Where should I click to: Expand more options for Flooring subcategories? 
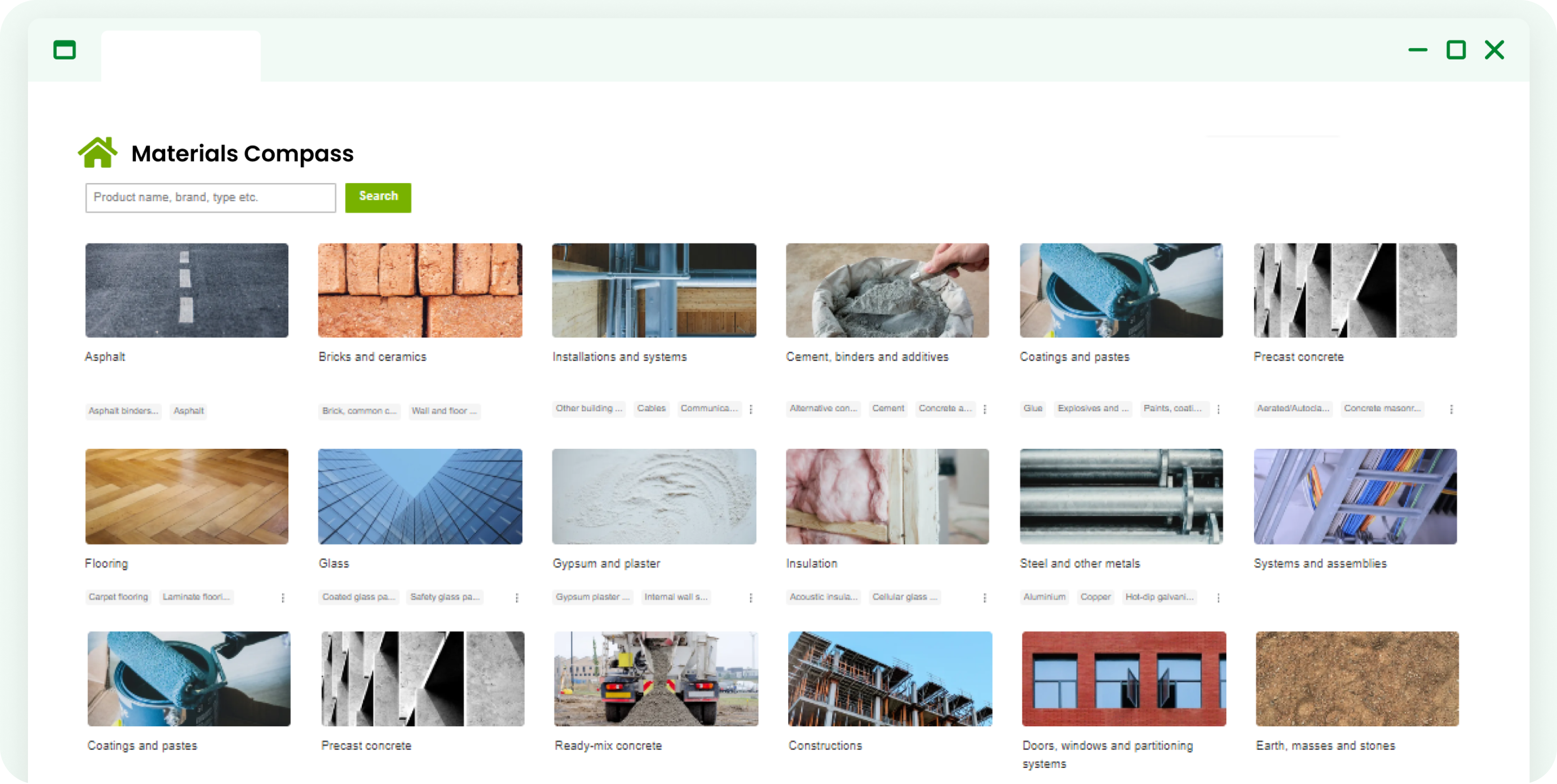(x=283, y=598)
